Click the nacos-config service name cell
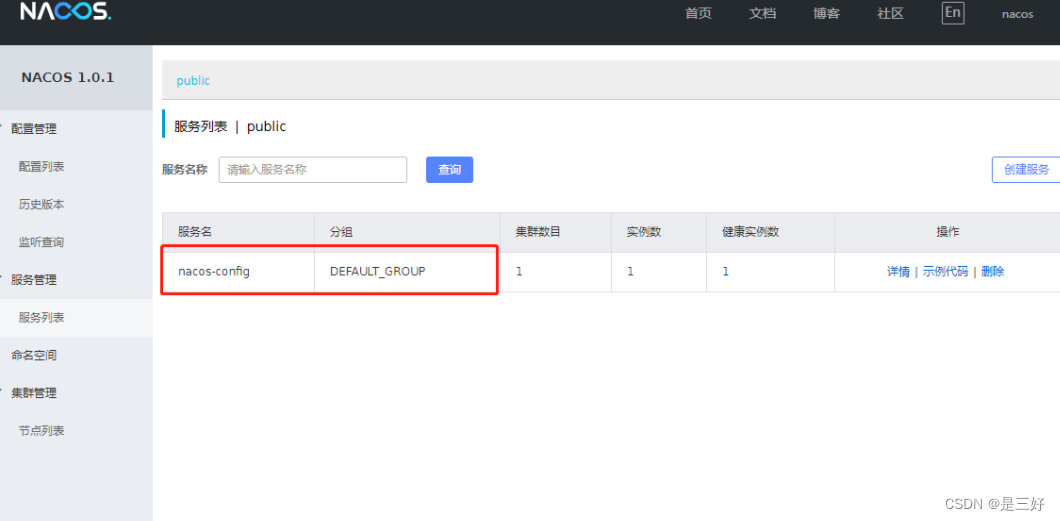1060x521 pixels. point(238,272)
